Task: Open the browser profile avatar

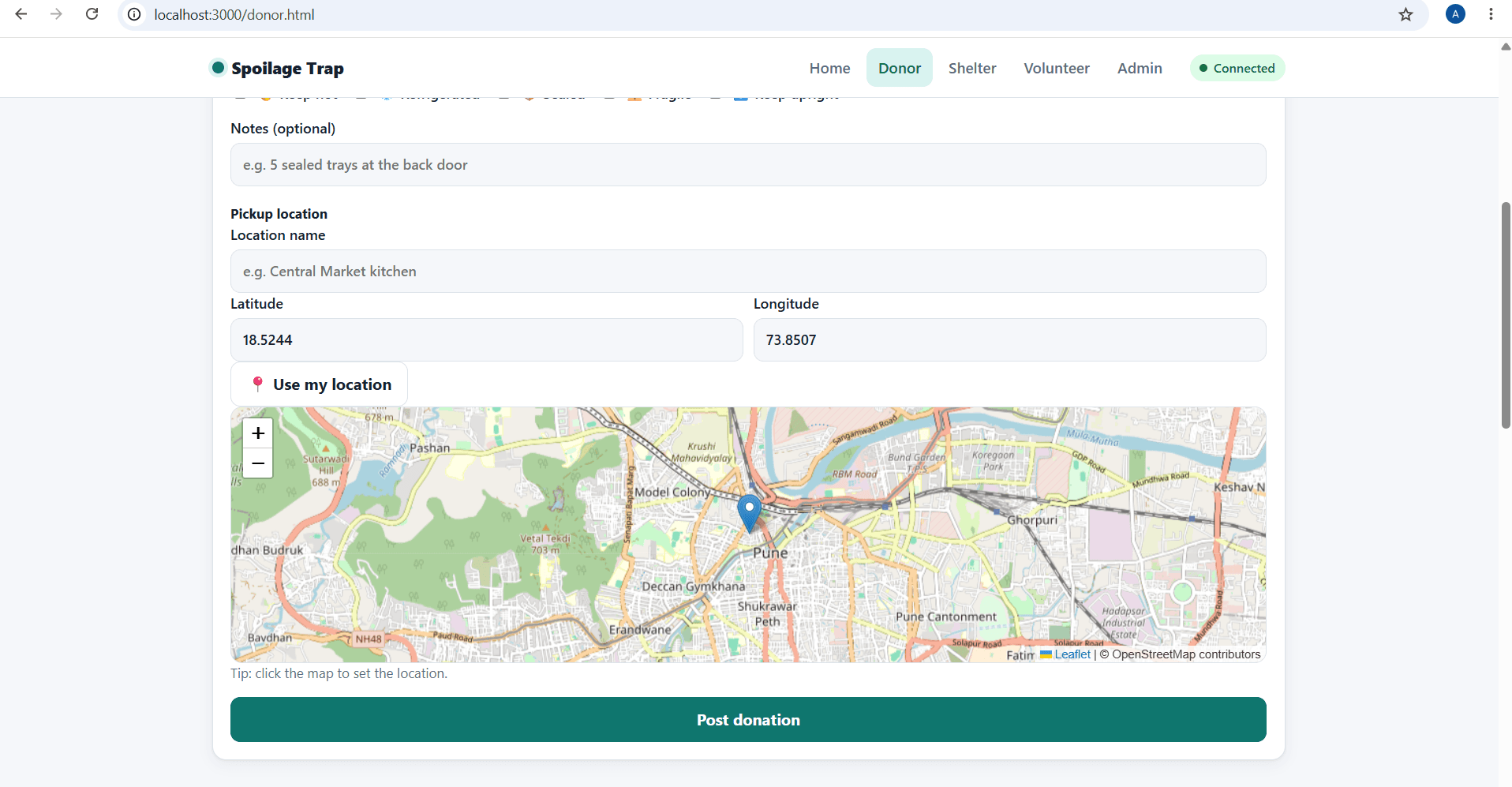Action: 1455,14
